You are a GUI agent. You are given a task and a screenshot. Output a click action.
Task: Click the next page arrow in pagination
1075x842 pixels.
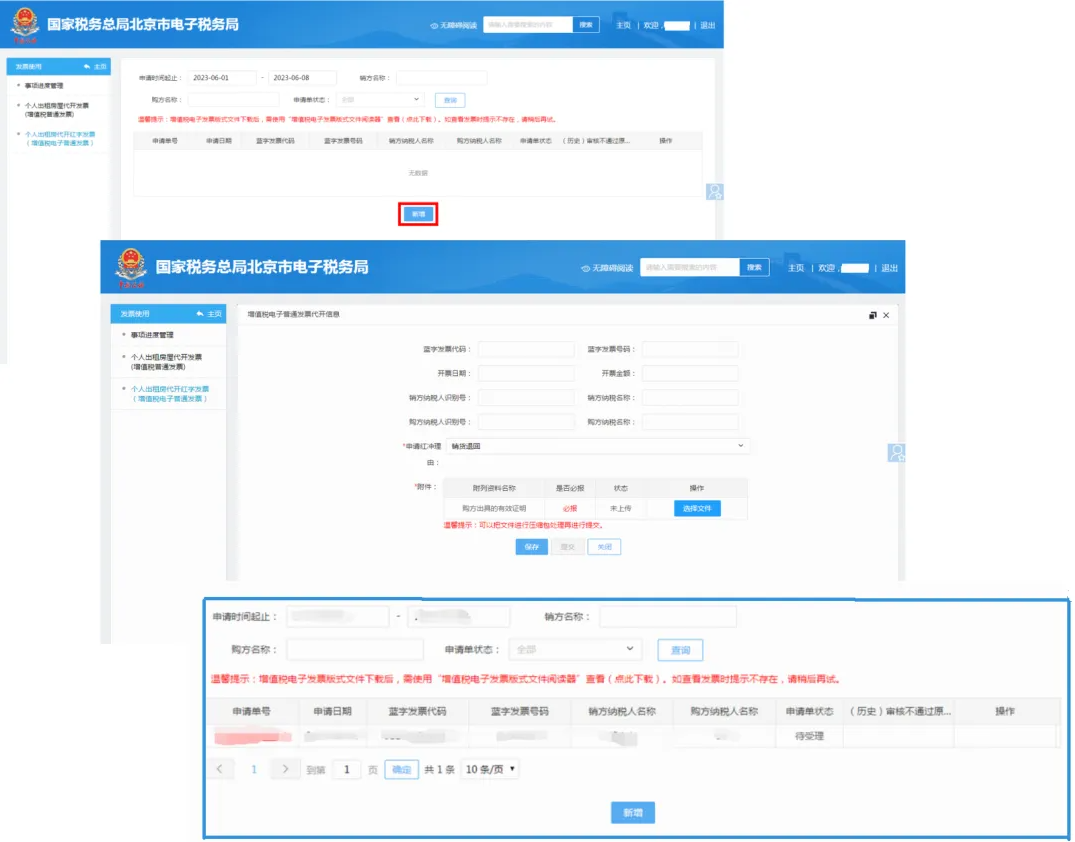[285, 769]
